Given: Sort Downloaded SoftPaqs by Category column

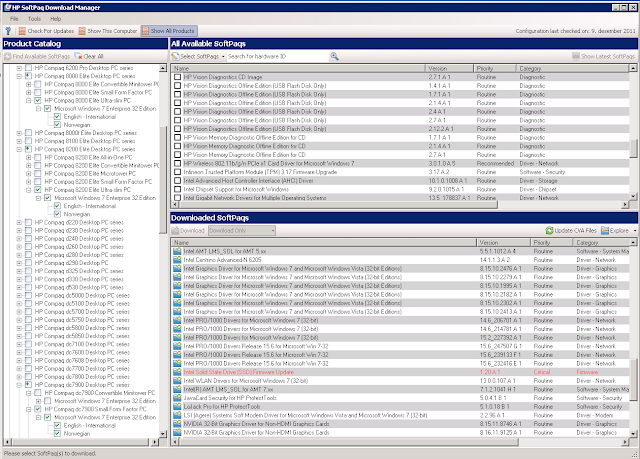Looking at the screenshot, I should (x=602, y=242).
